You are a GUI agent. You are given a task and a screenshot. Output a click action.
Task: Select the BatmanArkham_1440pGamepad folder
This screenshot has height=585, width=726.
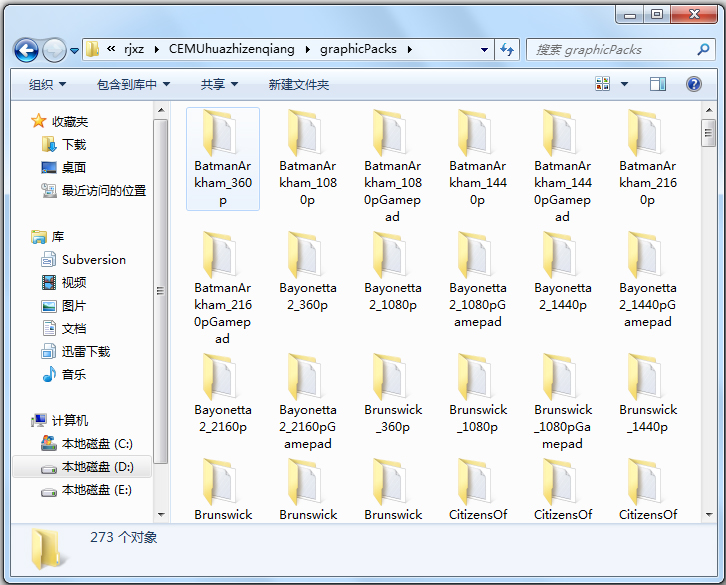[563, 167]
